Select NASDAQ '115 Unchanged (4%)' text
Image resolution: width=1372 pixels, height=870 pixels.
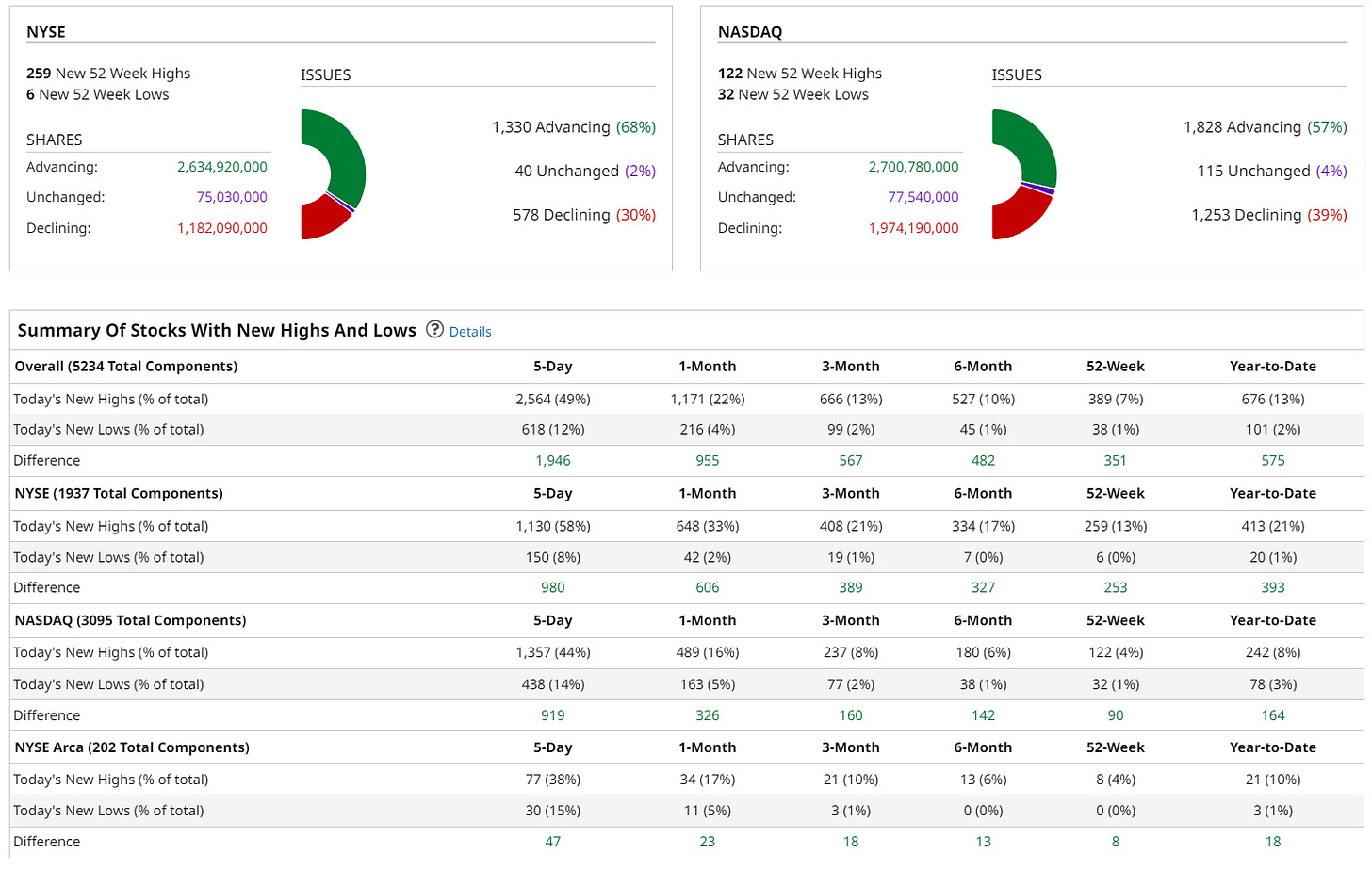(1272, 171)
